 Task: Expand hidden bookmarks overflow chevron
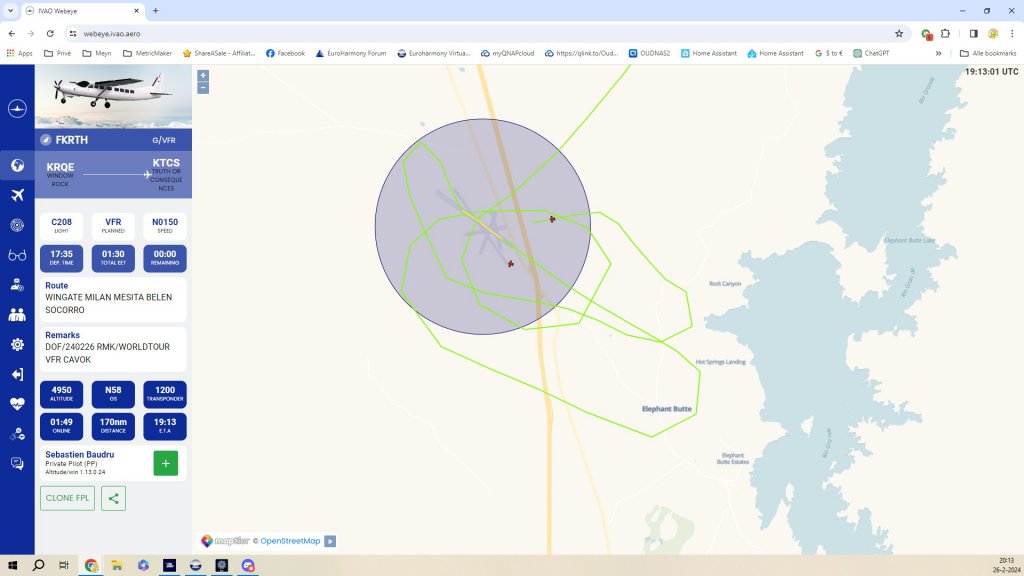point(938,53)
